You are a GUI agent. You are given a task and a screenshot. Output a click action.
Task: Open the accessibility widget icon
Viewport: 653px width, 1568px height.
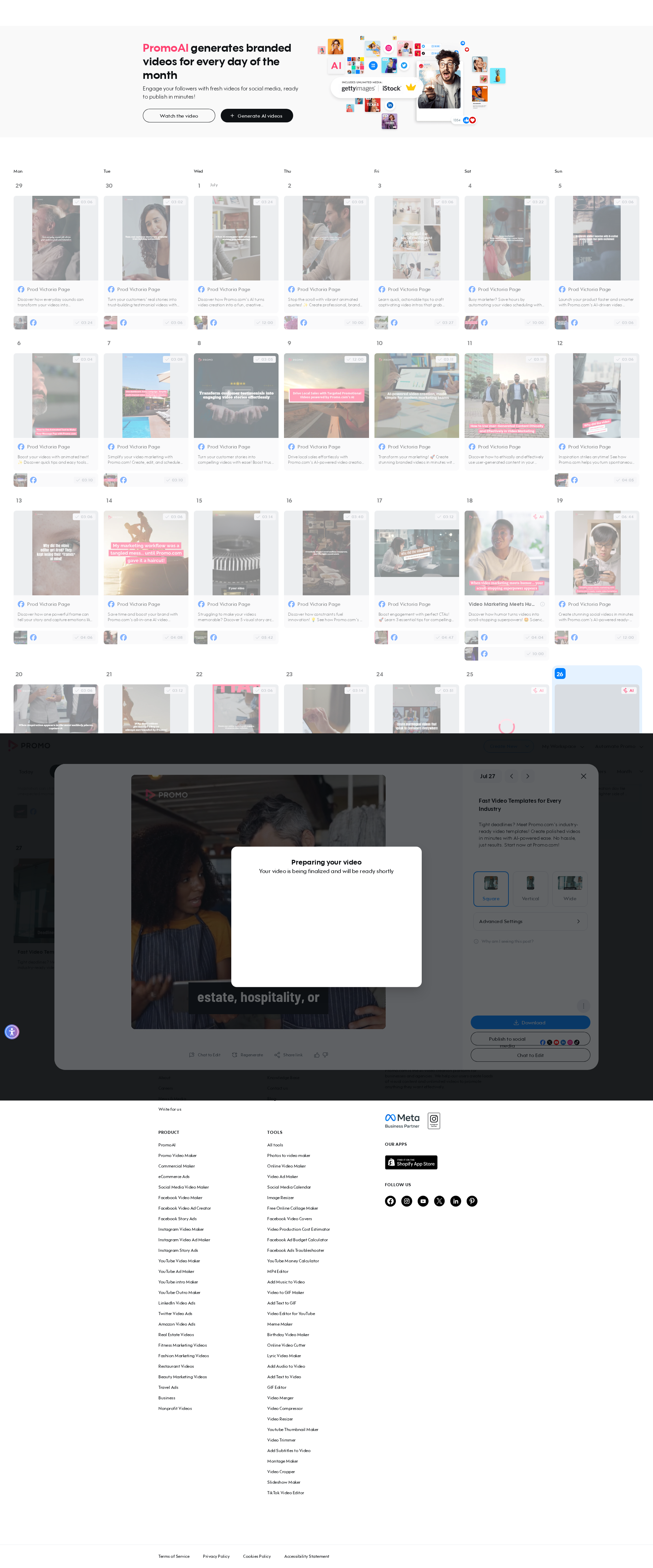coord(12,1032)
